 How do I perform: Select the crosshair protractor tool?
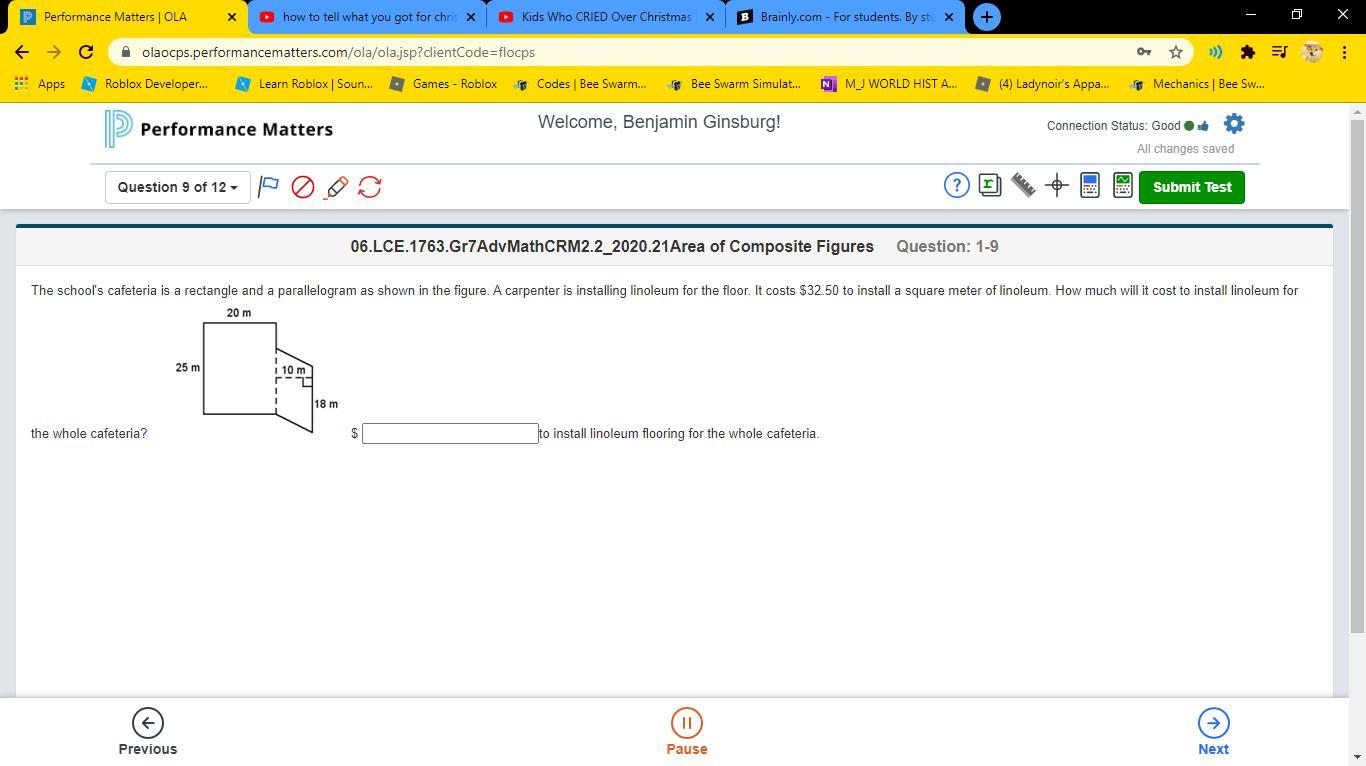click(1057, 185)
